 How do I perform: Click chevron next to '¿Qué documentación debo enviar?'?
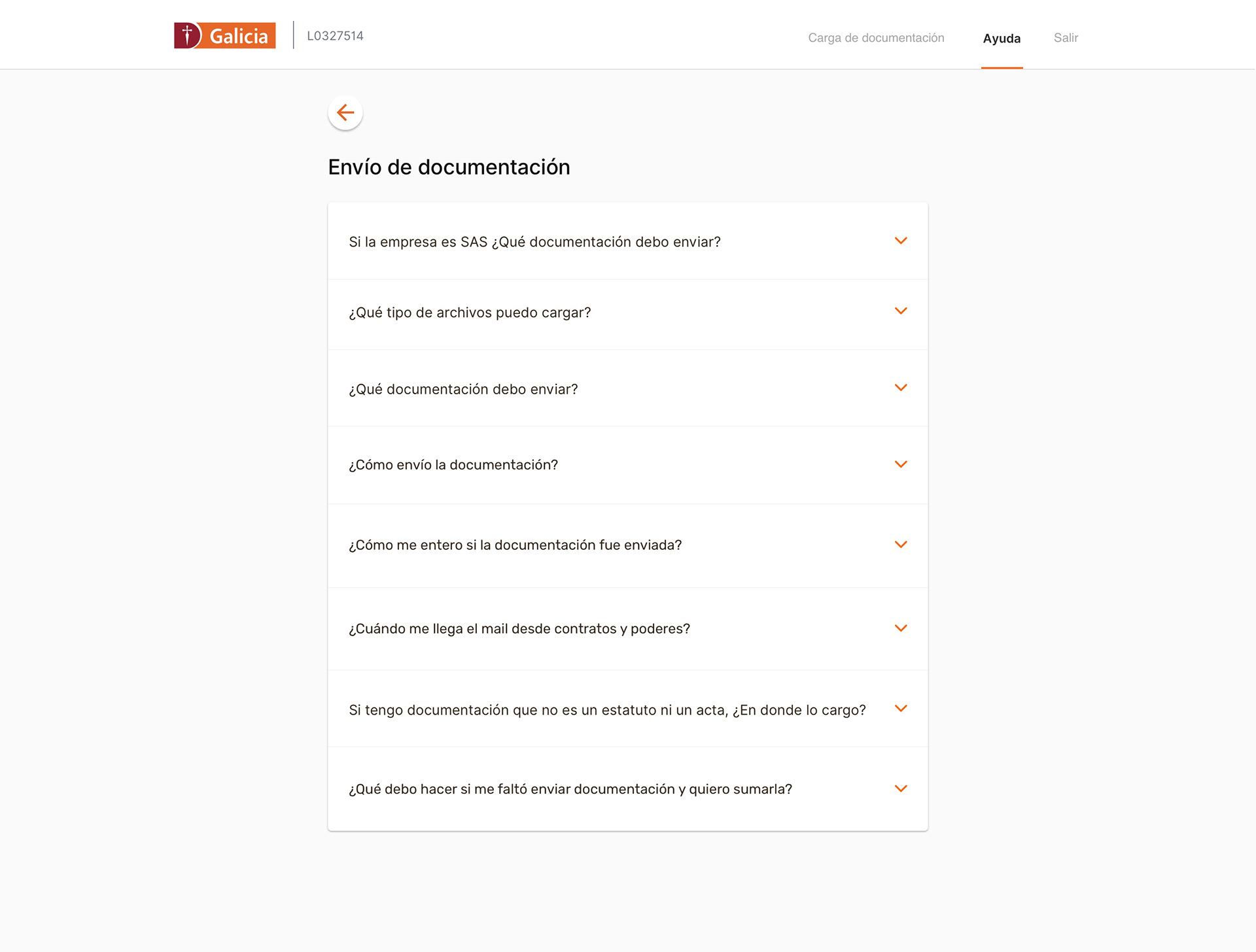901,388
